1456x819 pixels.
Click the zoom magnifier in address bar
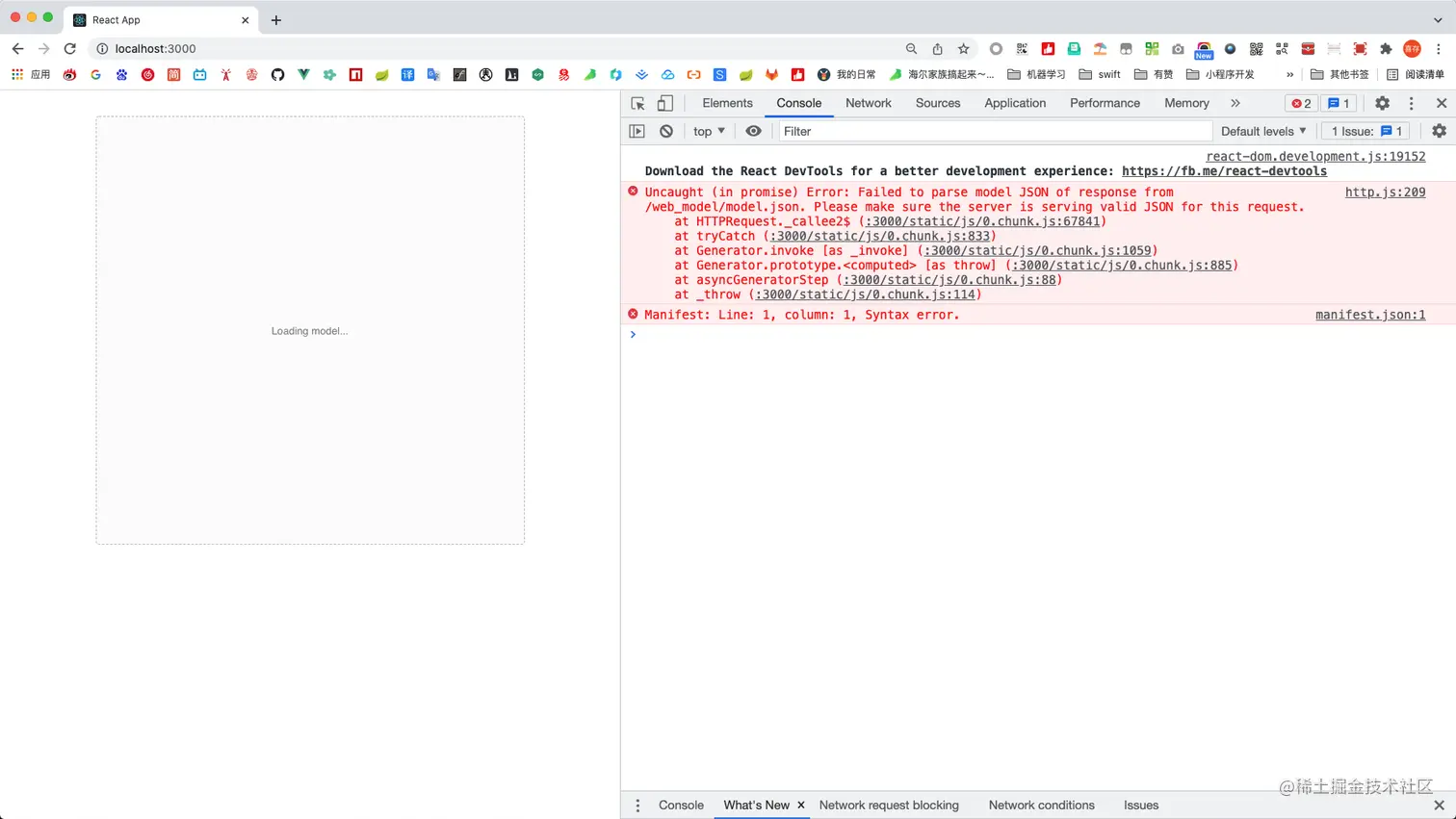click(911, 48)
